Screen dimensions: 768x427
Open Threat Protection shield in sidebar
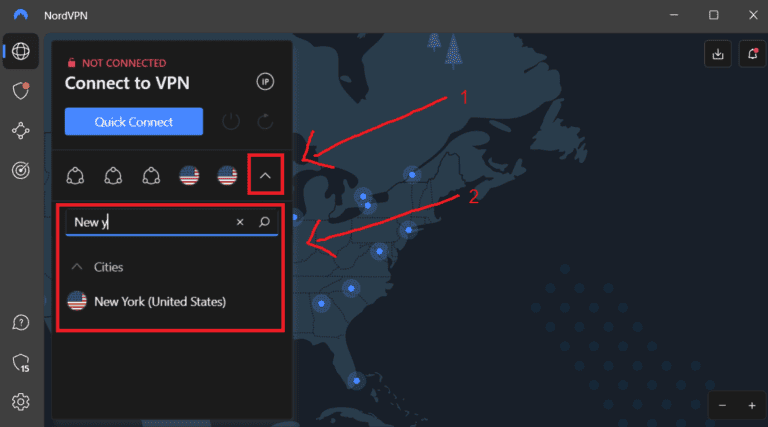click(x=19, y=91)
